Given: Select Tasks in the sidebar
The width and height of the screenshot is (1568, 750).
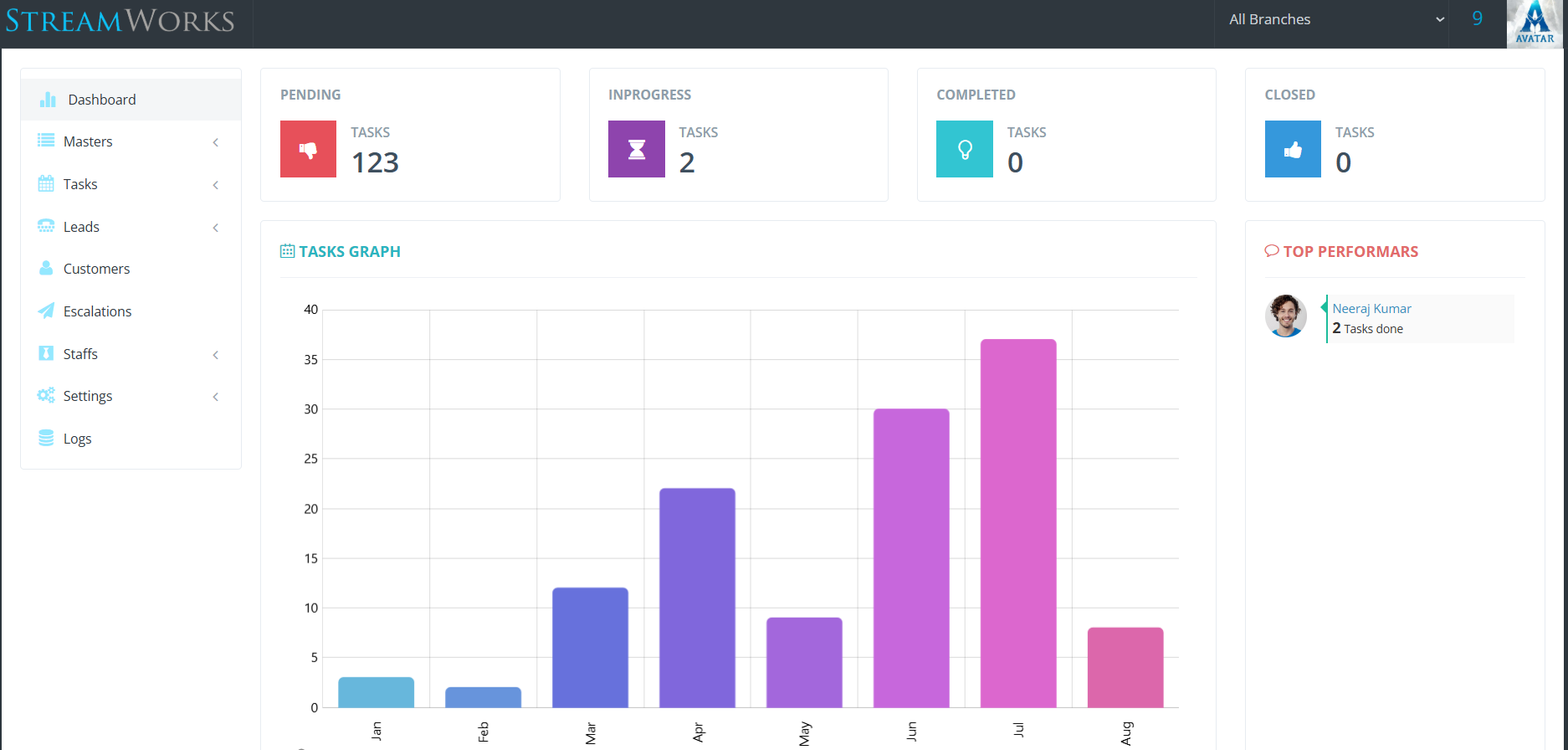Looking at the screenshot, I should tap(80, 184).
